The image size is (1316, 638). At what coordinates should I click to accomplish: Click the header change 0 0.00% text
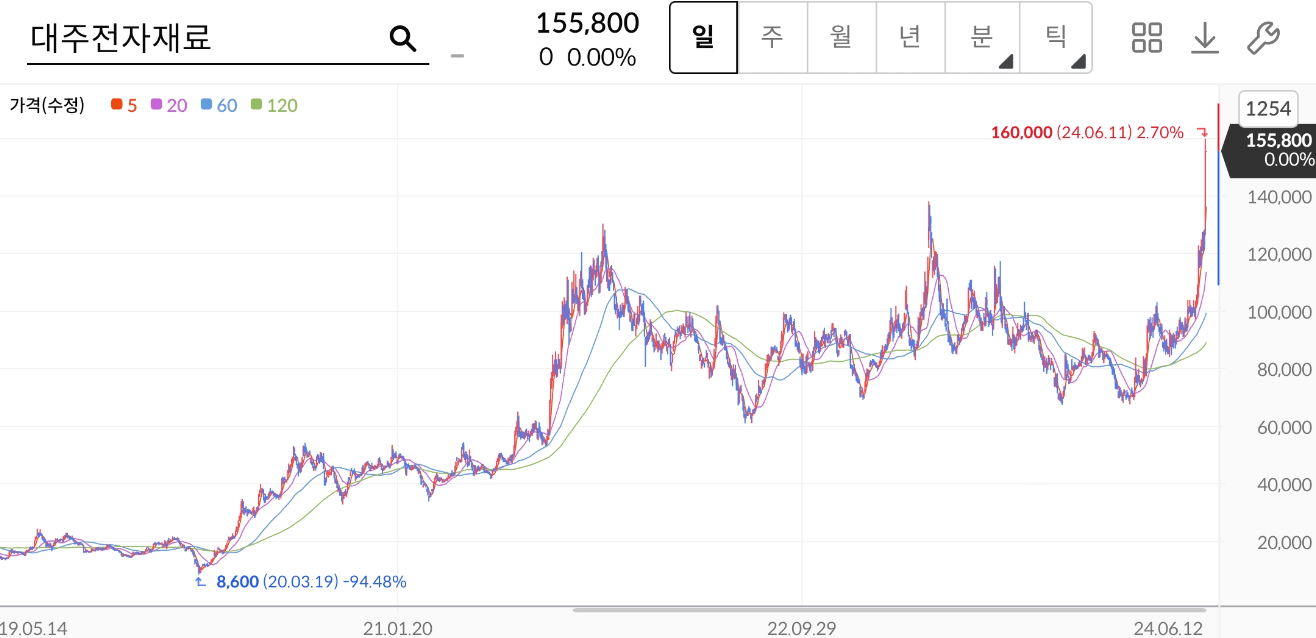[587, 57]
